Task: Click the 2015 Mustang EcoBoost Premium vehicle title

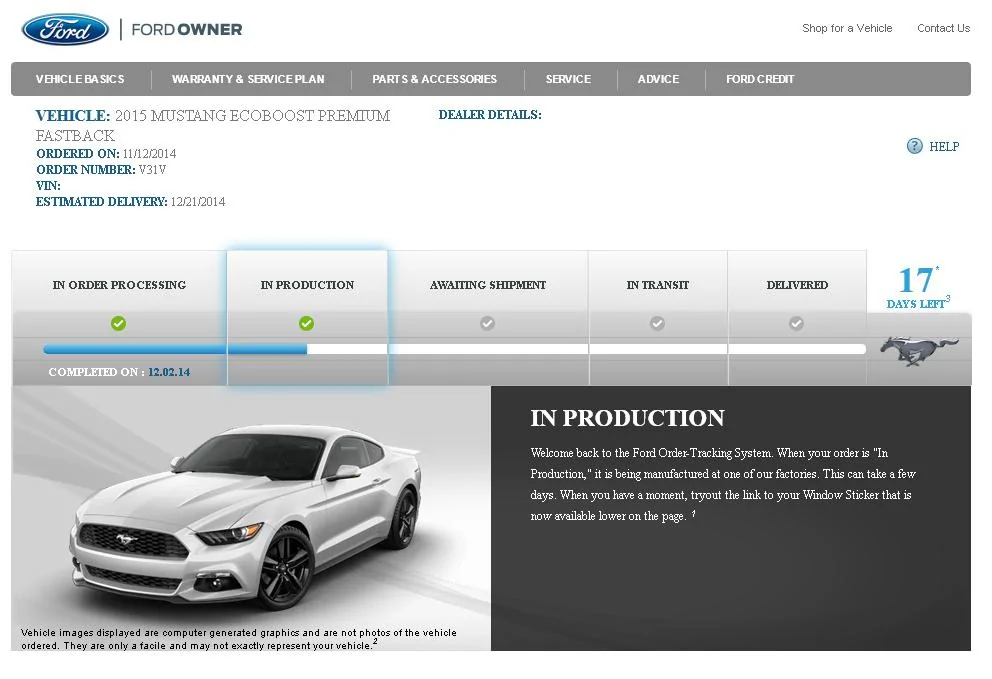Action: tap(213, 125)
